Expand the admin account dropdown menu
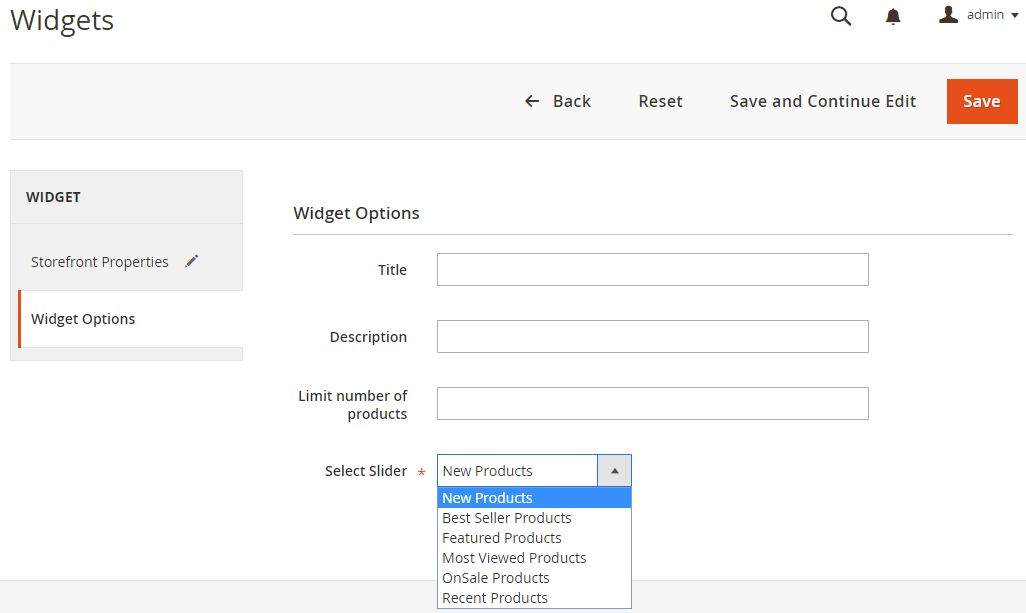 1014,16
